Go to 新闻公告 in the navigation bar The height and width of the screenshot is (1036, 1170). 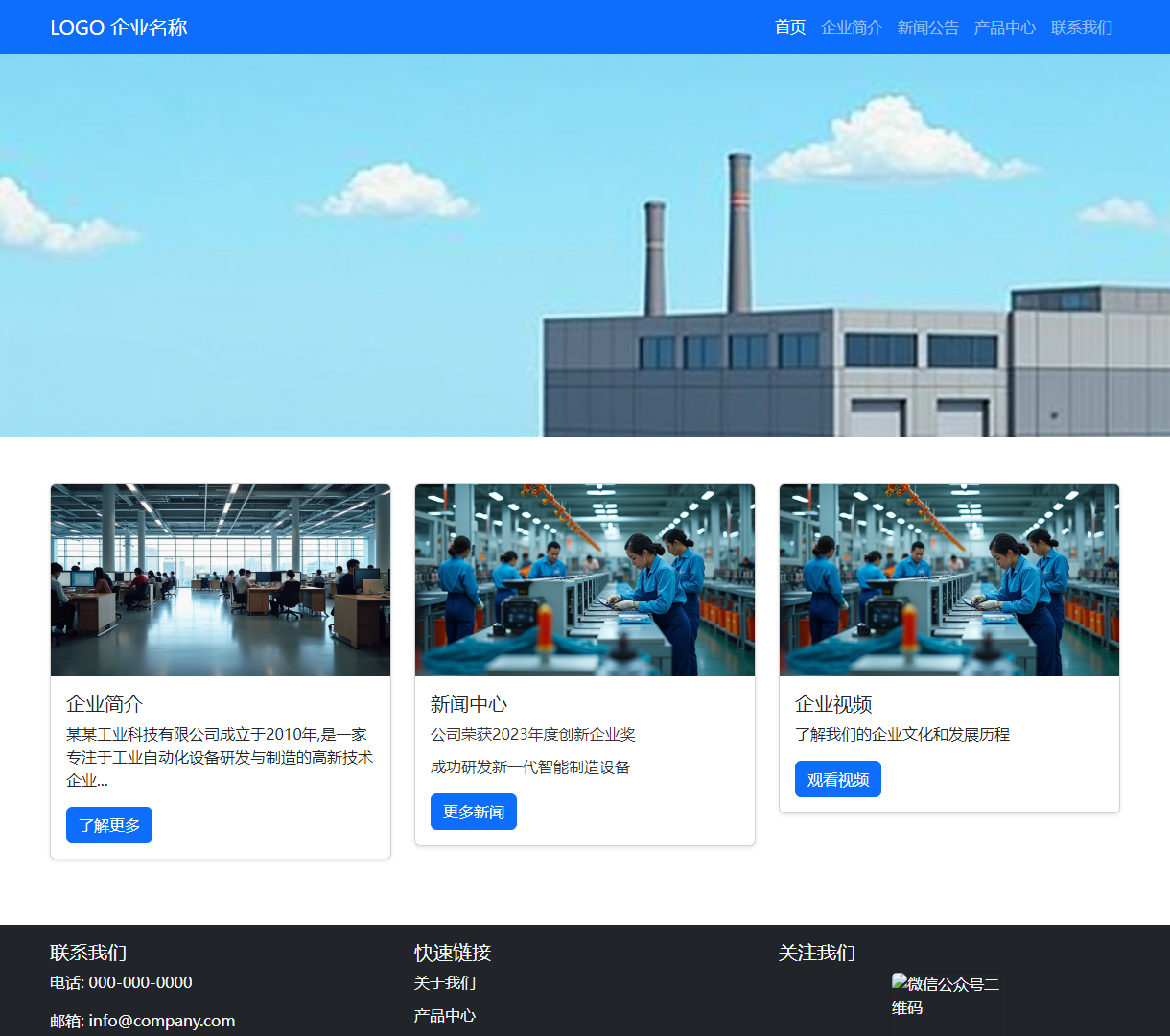[x=927, y=27]
